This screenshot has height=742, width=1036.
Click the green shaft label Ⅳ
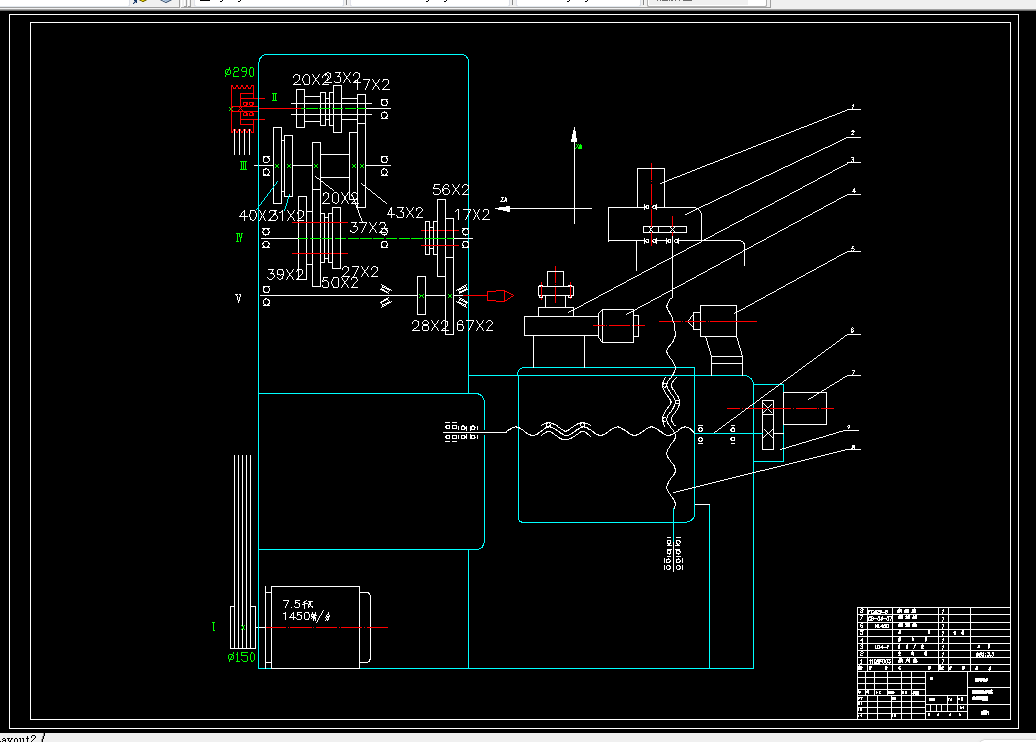239,237
